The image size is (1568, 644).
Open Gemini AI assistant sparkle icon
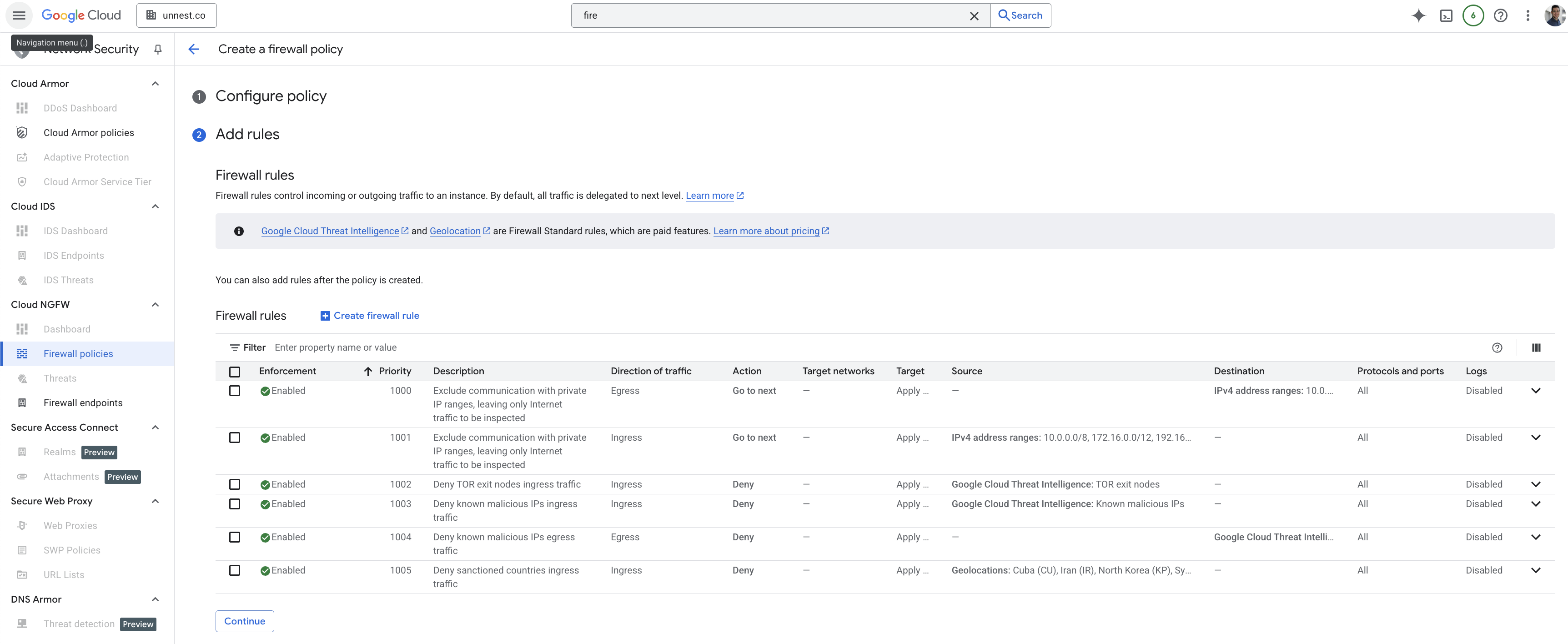[x=1418, y=16]
